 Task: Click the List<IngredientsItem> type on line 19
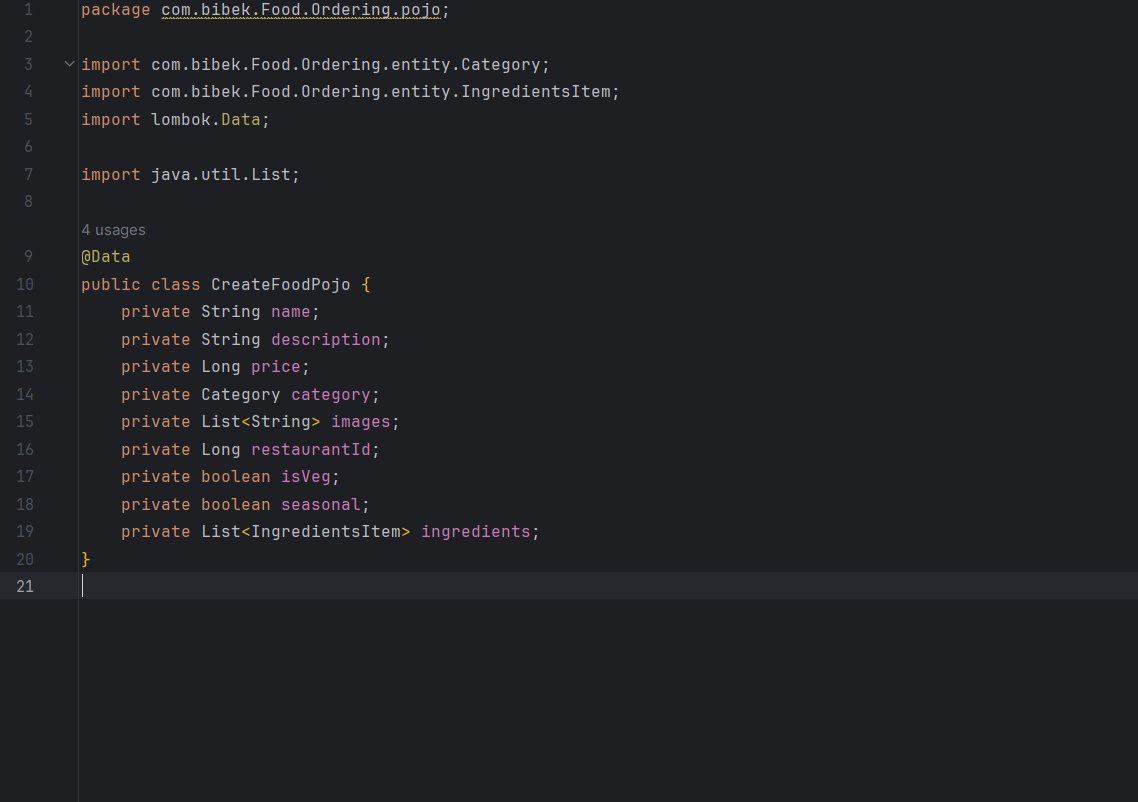[306, 532]
